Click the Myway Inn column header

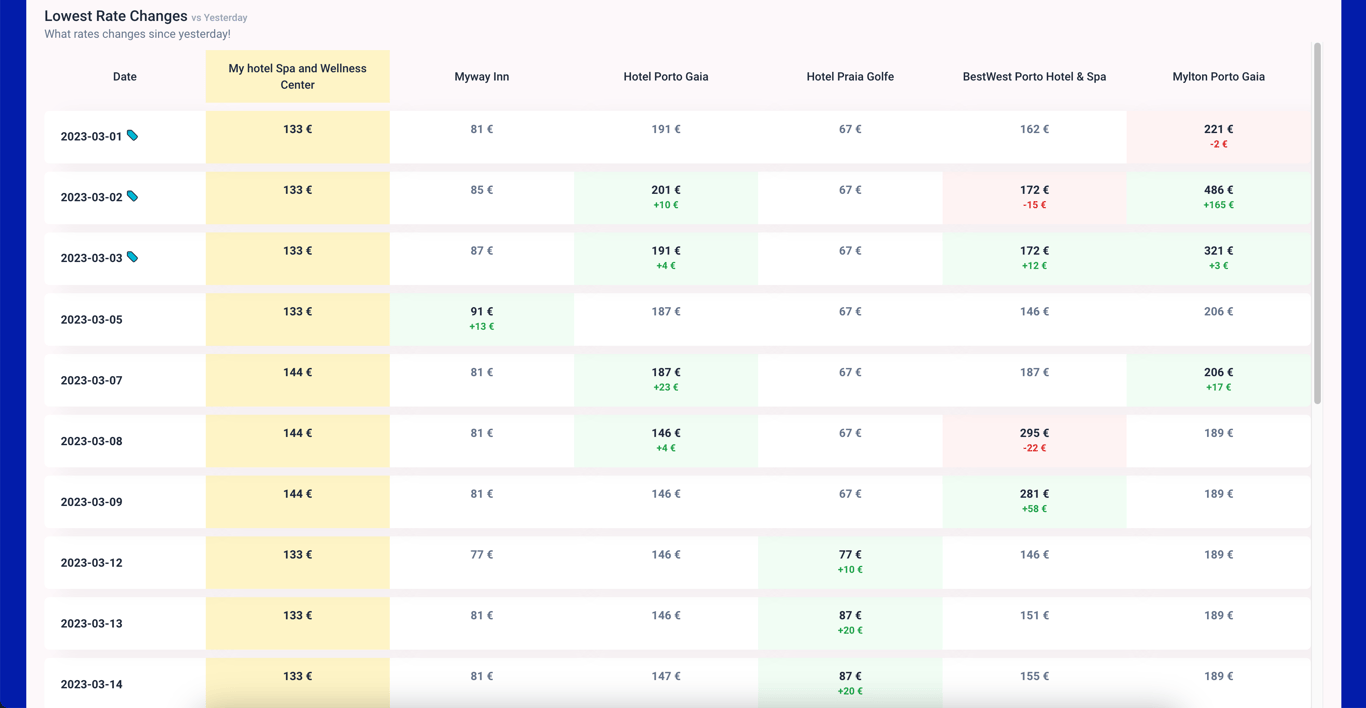pyautogui.click(x=482, y=77)
